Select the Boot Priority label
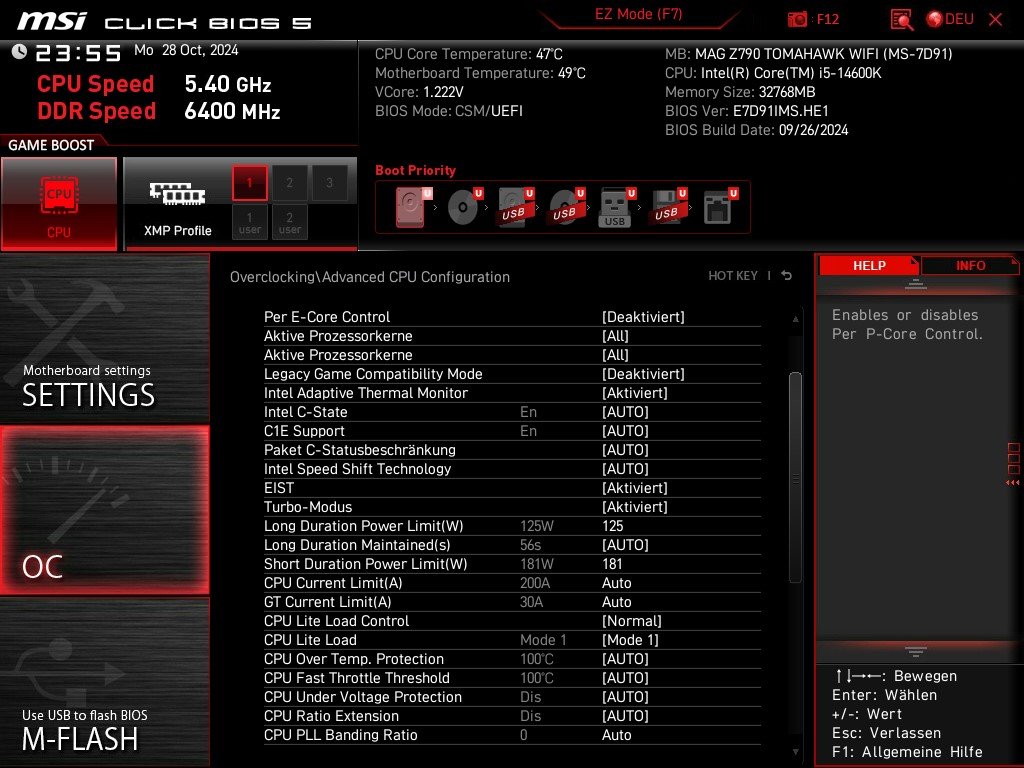The height and width of the screenshot is (768, 1024). point(415,170)
